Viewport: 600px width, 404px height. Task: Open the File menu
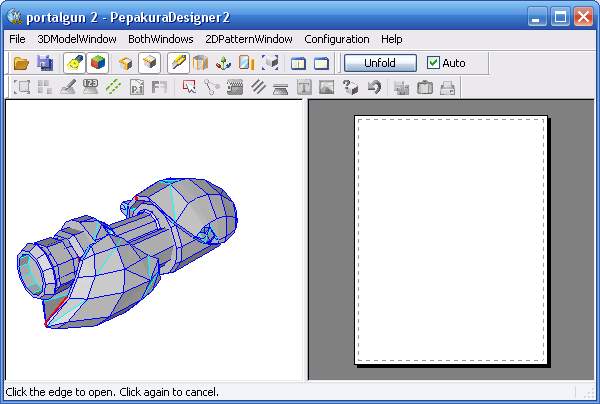pos(17,39)
